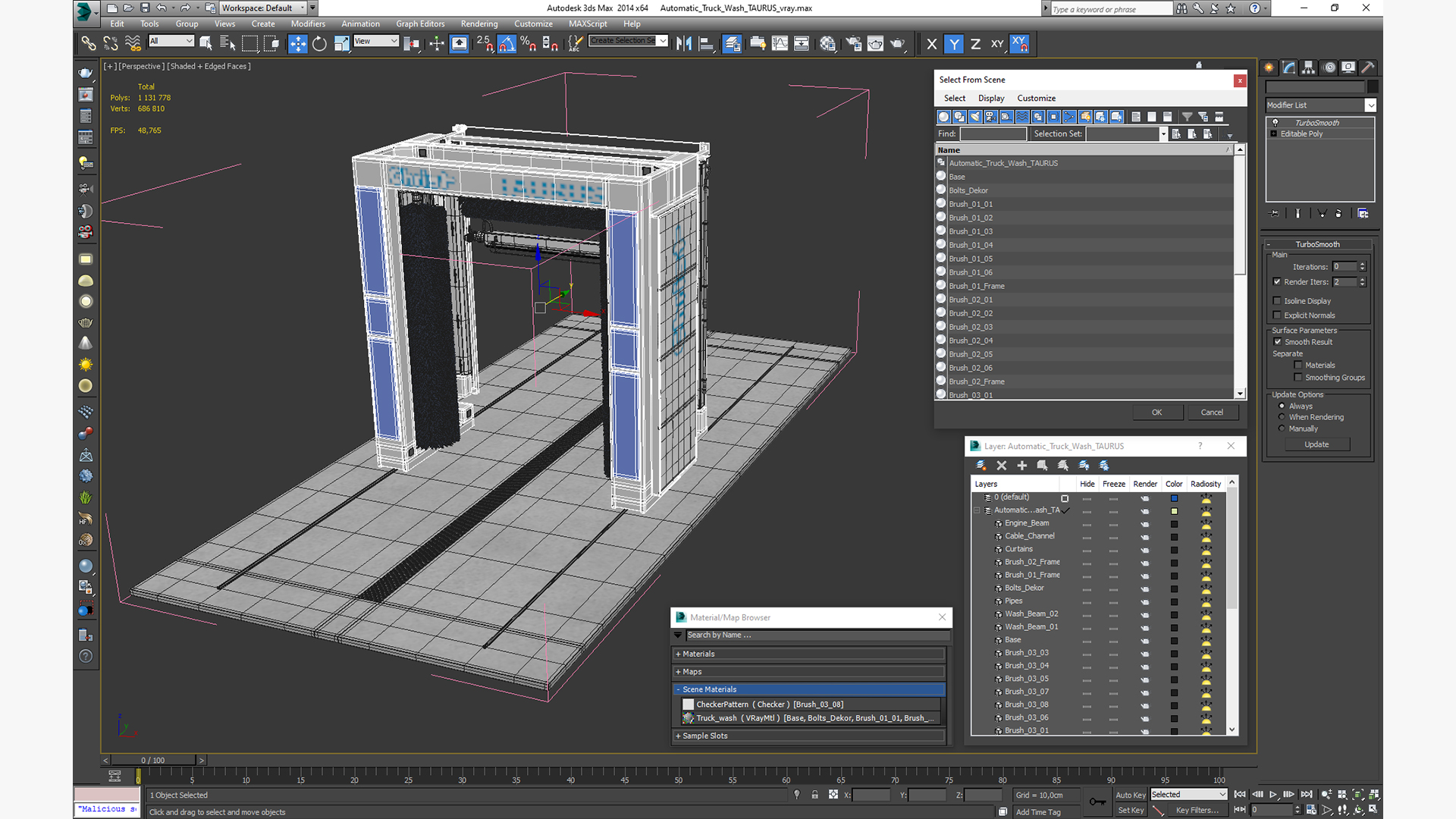The width and height of the screenshot is (1456, 819).
Task: Activate the Rotate tool
Action: [x=319, y=44]
